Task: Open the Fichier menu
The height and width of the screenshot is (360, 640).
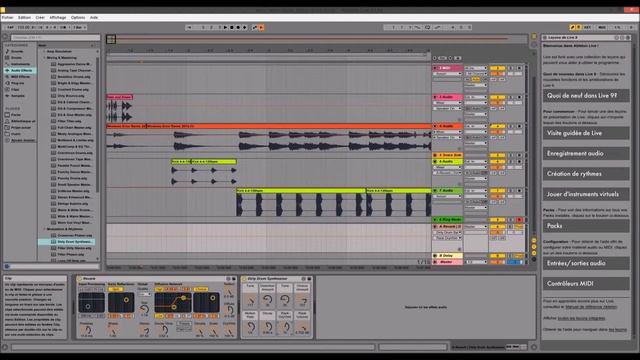Action: (x=7, y=18)
